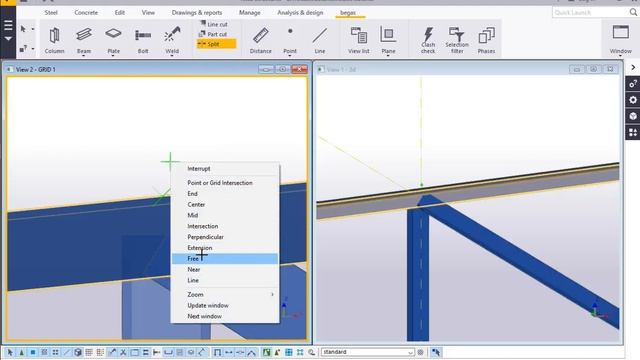
Task: Open the Phases manager
Action: [486, 40]
